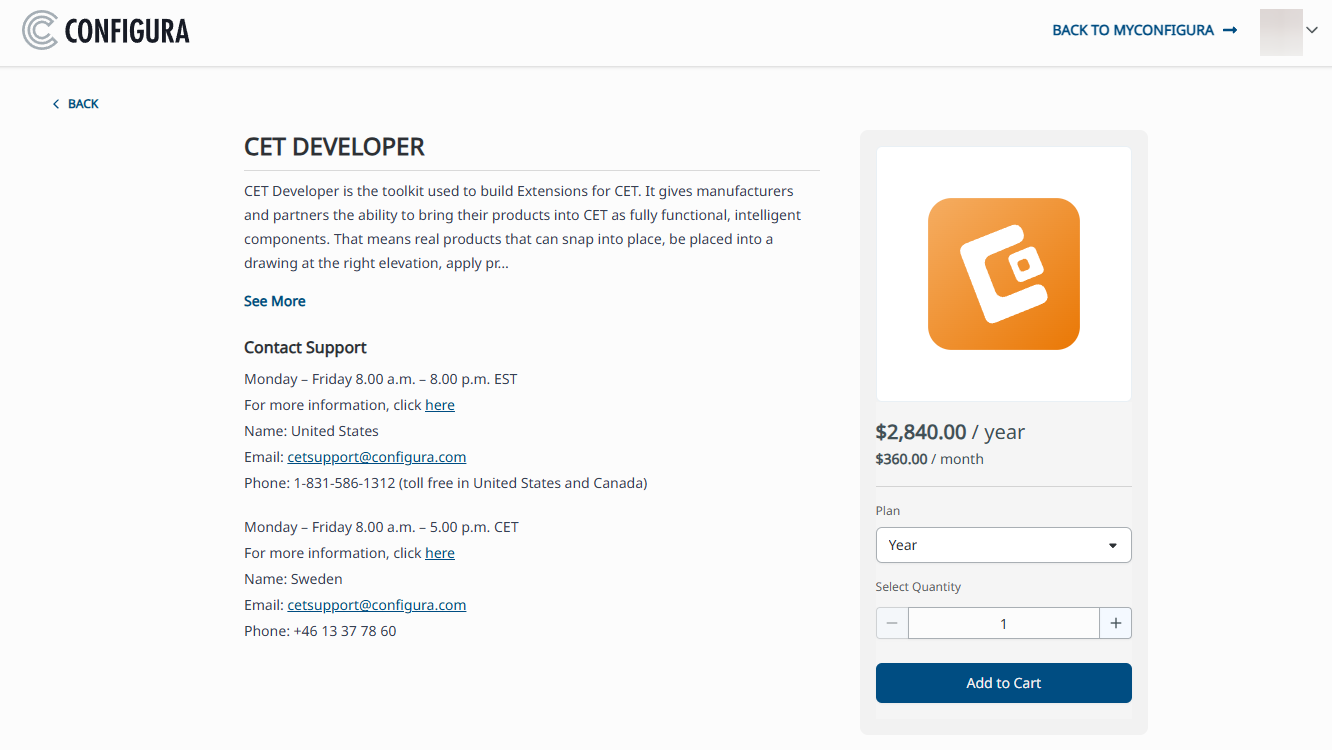Click the $2,840.00 / year price
Viewport: 1332px width, 750px height.
[x=950, y=432]
